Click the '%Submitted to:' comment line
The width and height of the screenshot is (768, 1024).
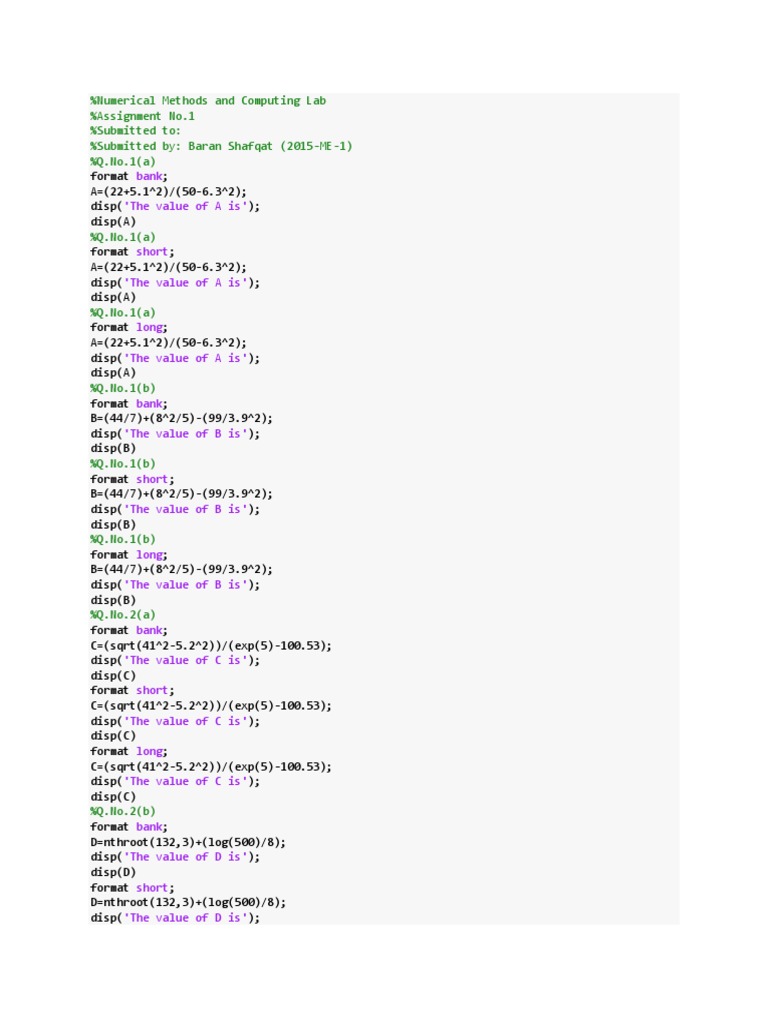click(136, 131)
